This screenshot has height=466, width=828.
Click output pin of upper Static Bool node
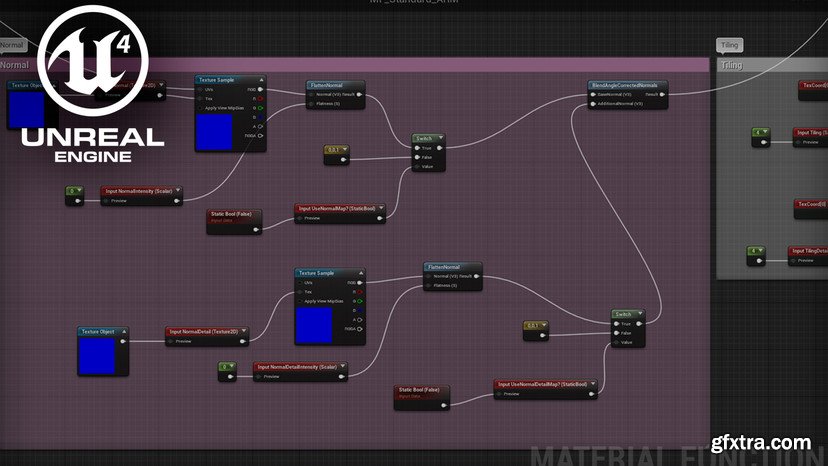tap(257, 229)
